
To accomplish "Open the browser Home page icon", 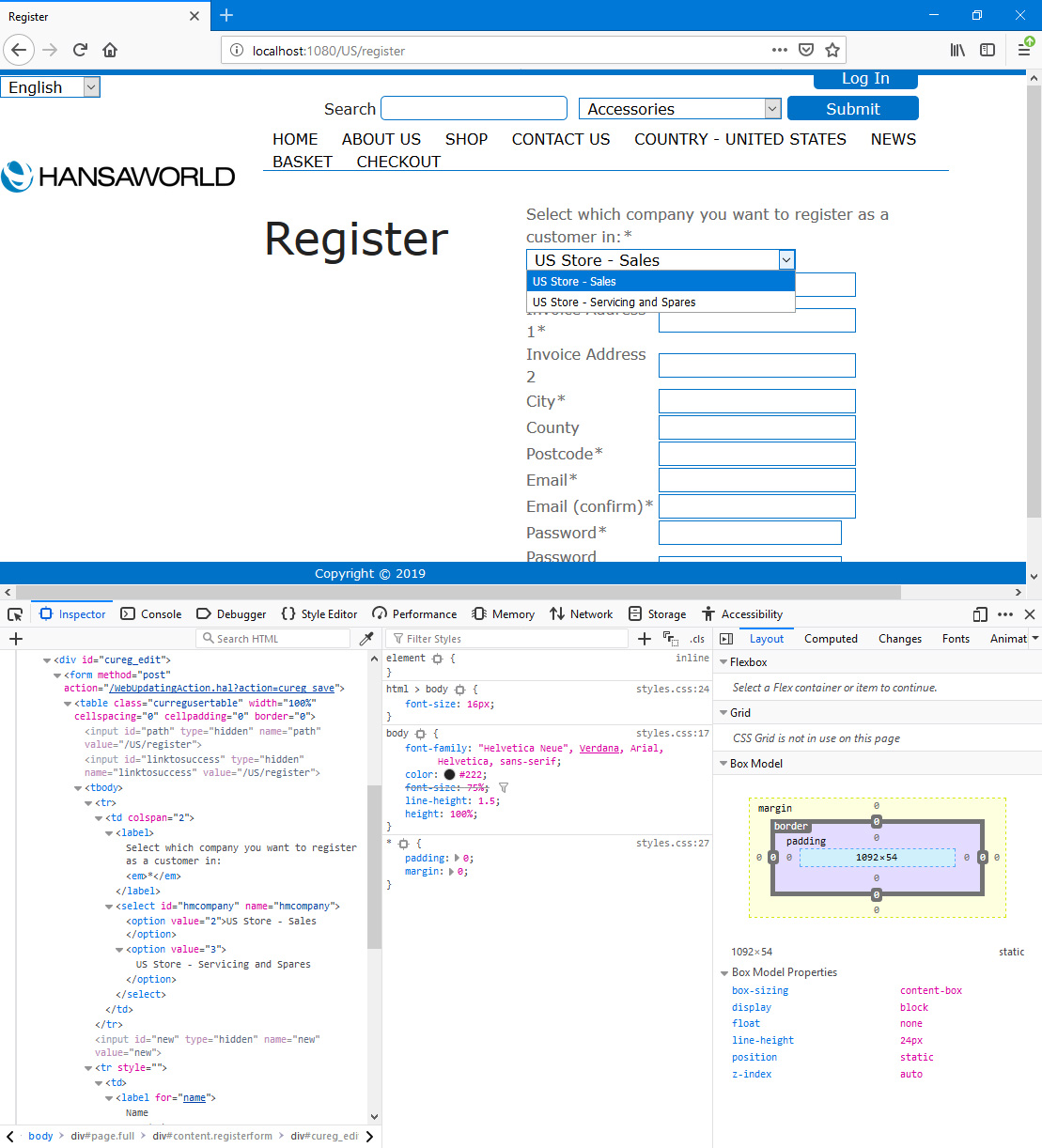I will [110, 50].
